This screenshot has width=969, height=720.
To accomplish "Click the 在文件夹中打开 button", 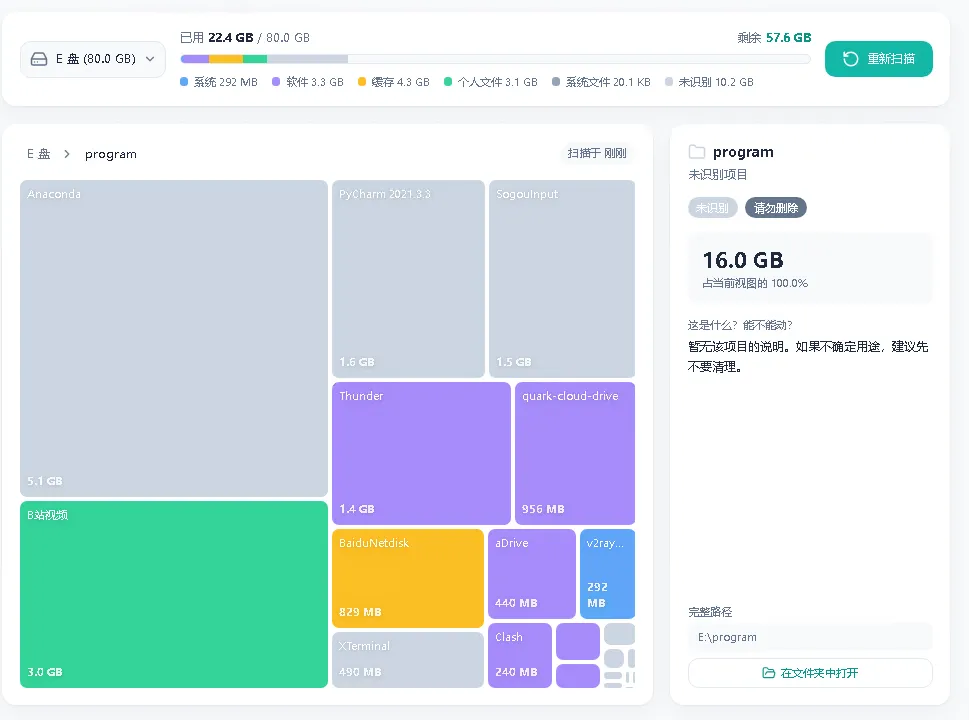I will [810, 673].
